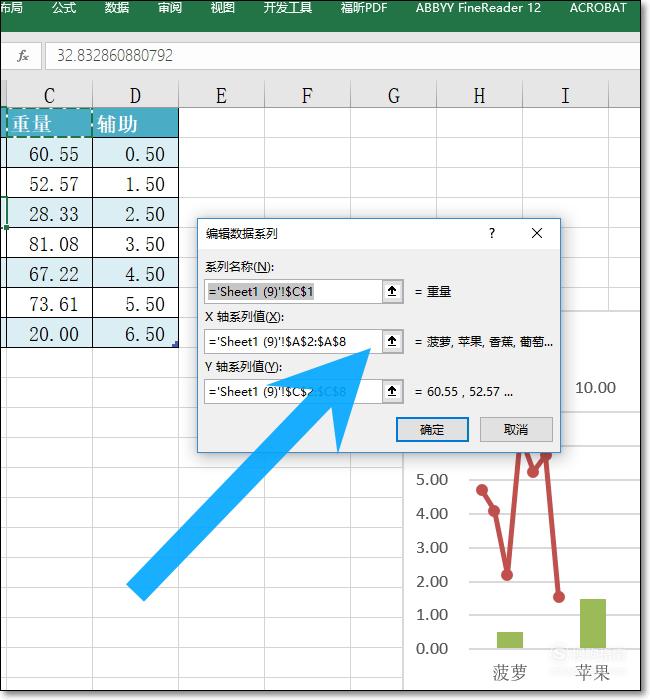Select column D header
Viewport: 650px width, 700px height.
135,95
